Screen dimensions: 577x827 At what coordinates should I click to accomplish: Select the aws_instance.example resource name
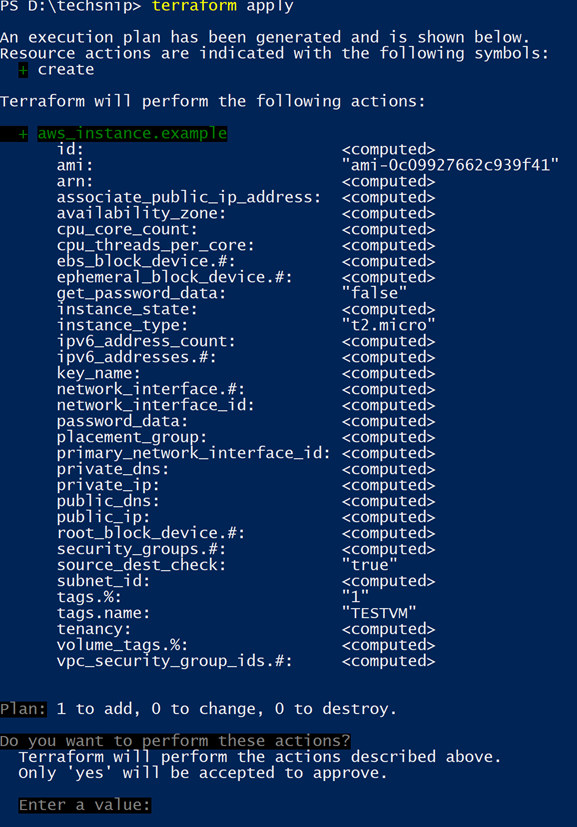132,133
